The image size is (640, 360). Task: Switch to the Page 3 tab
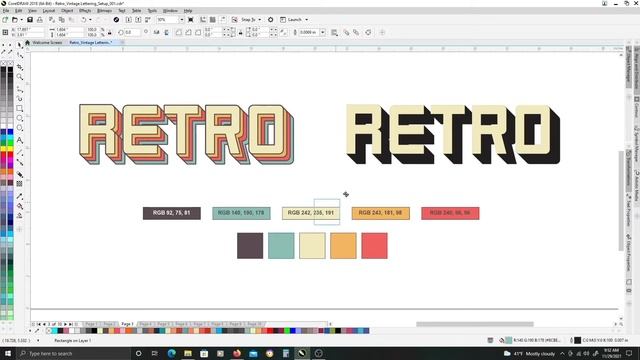(x=127, y=324)
